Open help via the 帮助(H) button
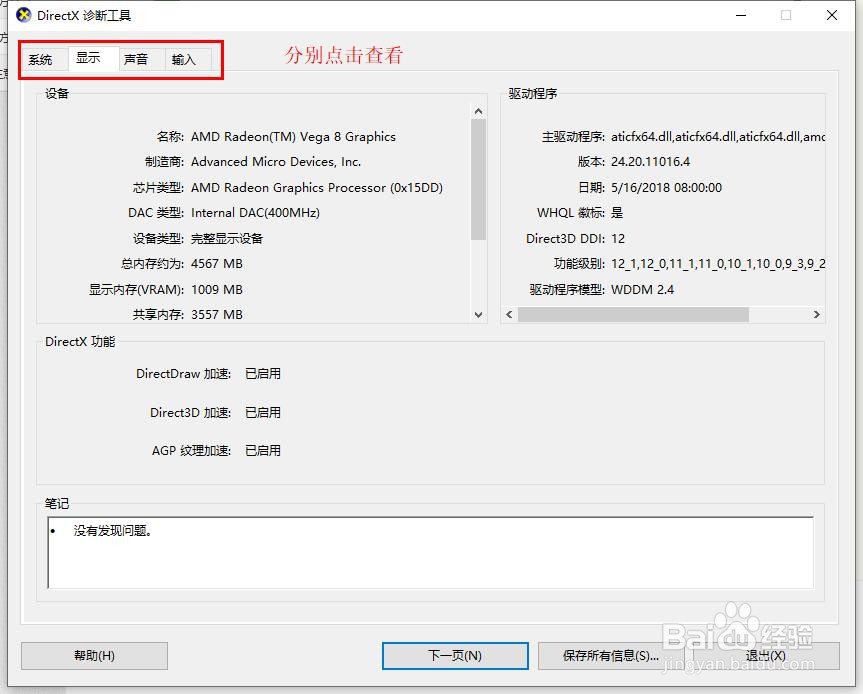Image resolution: width=863 pixels, height=694 pixels. tap(92, 656)
